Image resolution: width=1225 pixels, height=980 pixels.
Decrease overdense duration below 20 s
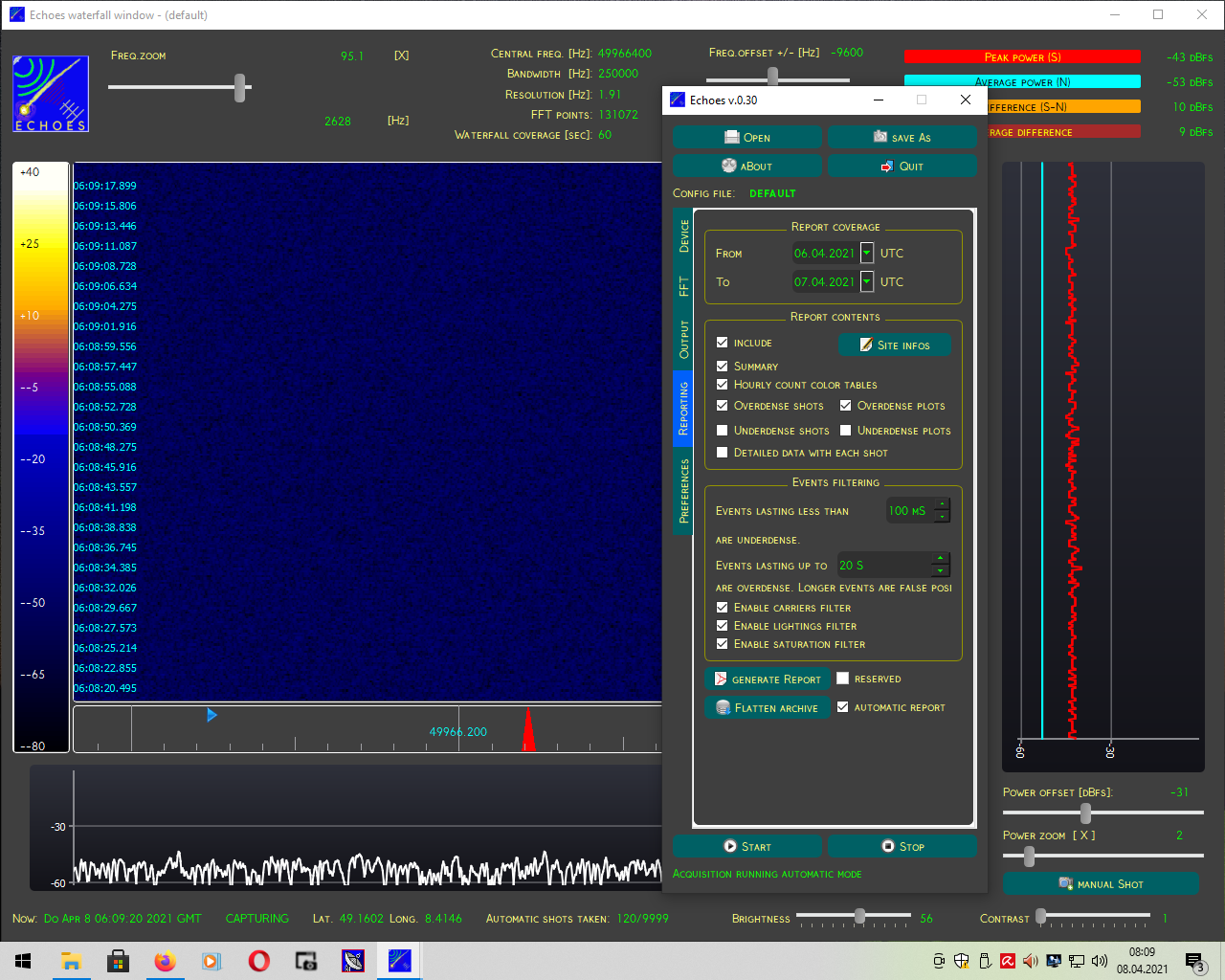941,571
